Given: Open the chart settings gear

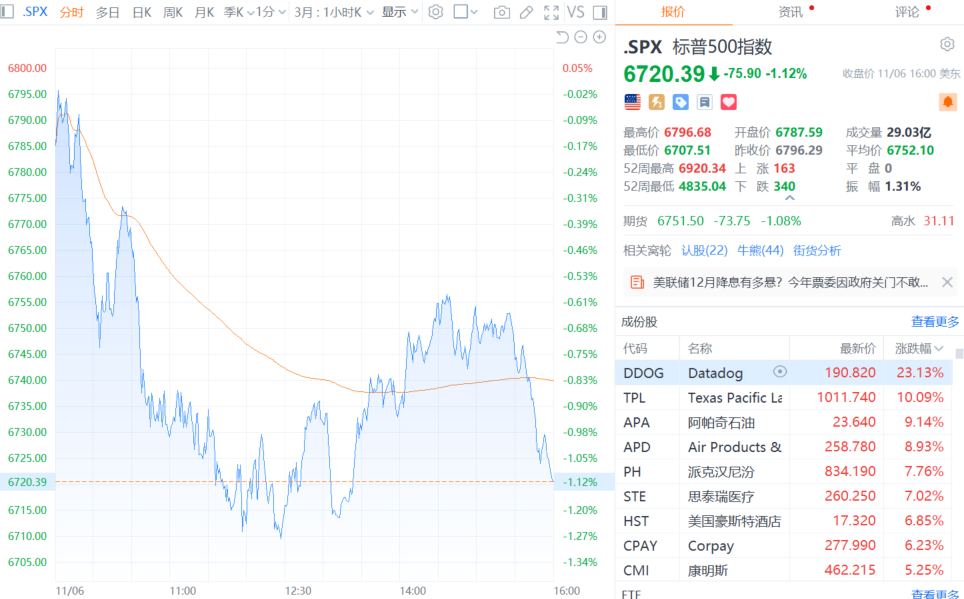Looking at the screenshot, I should pyautogui.click(x=435, y=12).
